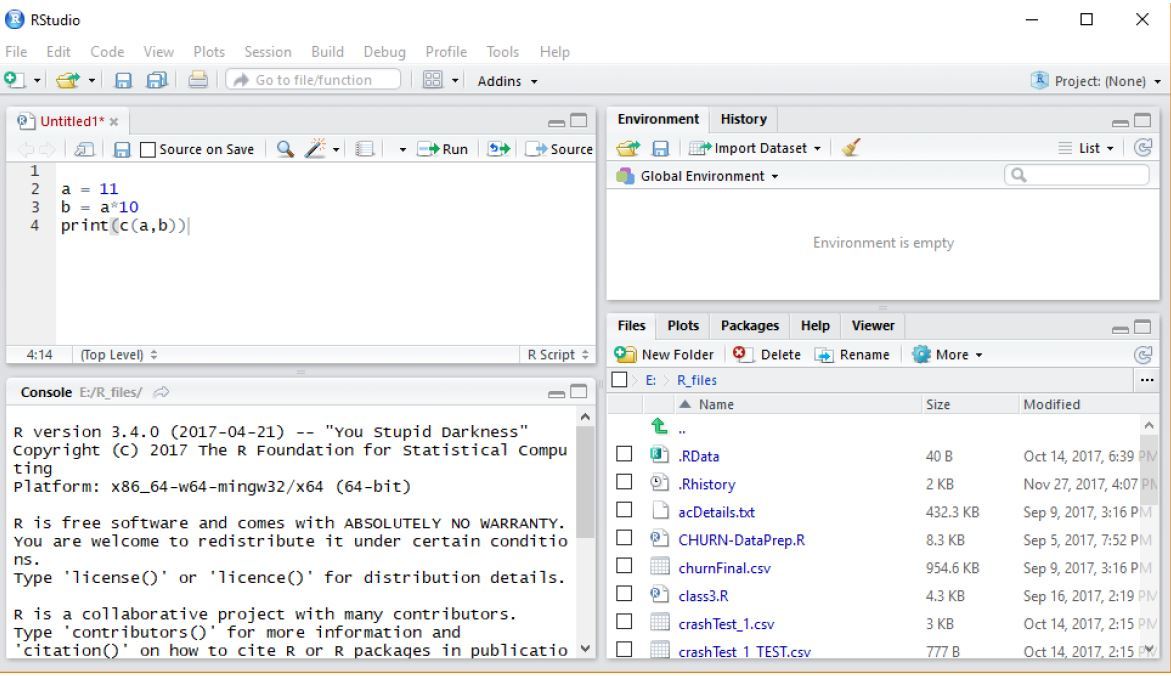Open the Session menu
1171x676 pixels.
pyautogui.click(x=268, y=52)
